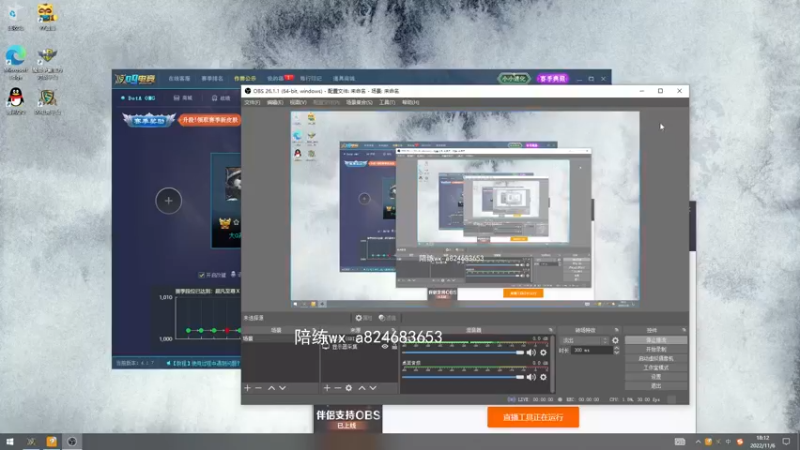The width and height of the screenshot is (800, 450).
Task: Open the Scene Collection menu in OBS
Action: coord(359,103)
